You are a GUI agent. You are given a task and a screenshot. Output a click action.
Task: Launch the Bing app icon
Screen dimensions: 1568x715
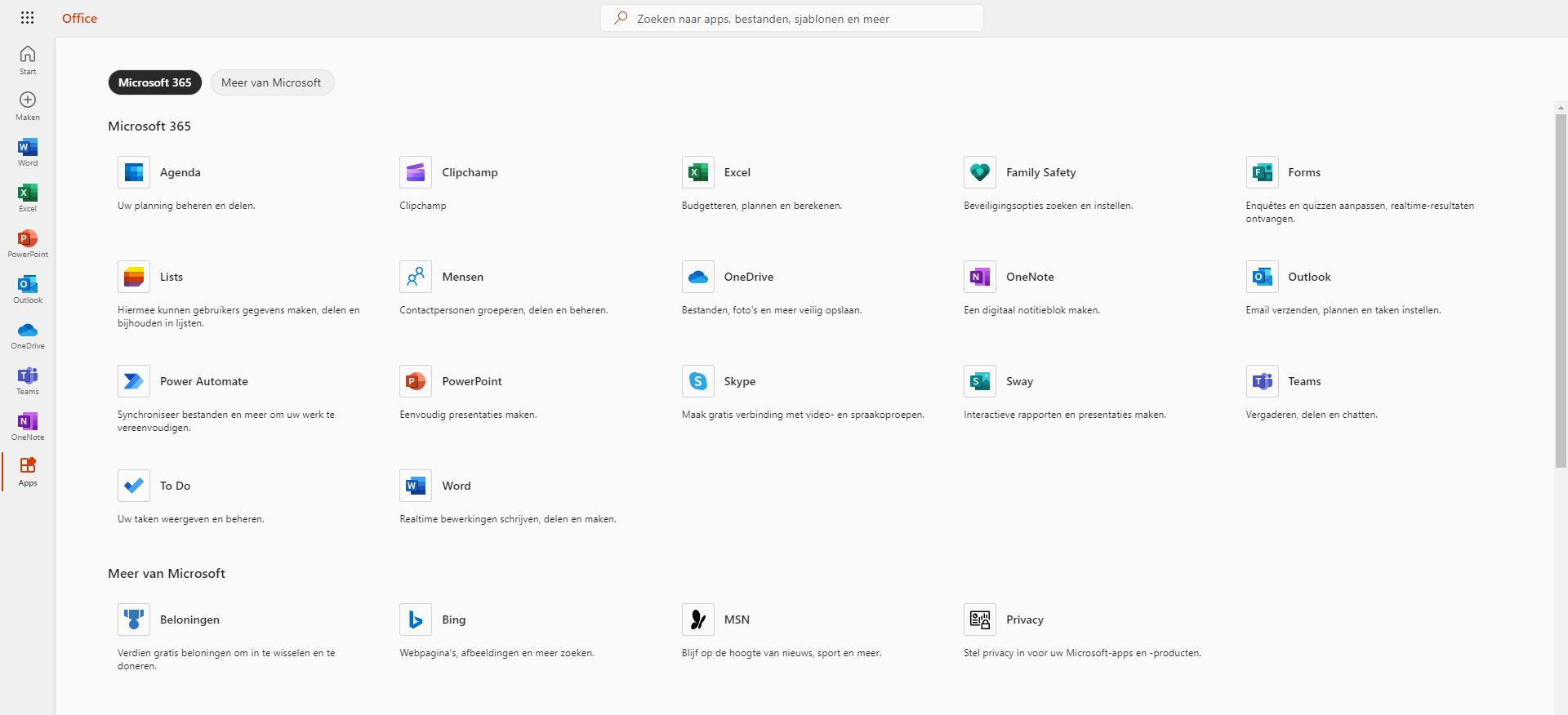(x=416, y=620)
